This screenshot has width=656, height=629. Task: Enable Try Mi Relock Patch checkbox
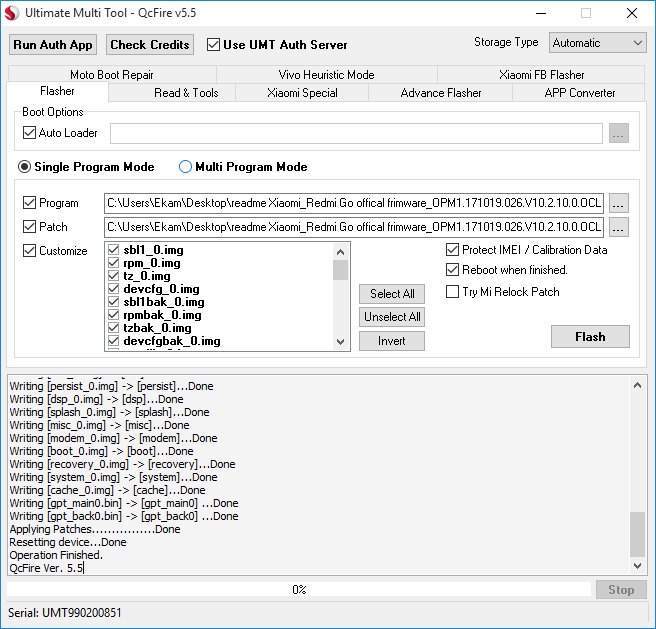click(452, 292)
